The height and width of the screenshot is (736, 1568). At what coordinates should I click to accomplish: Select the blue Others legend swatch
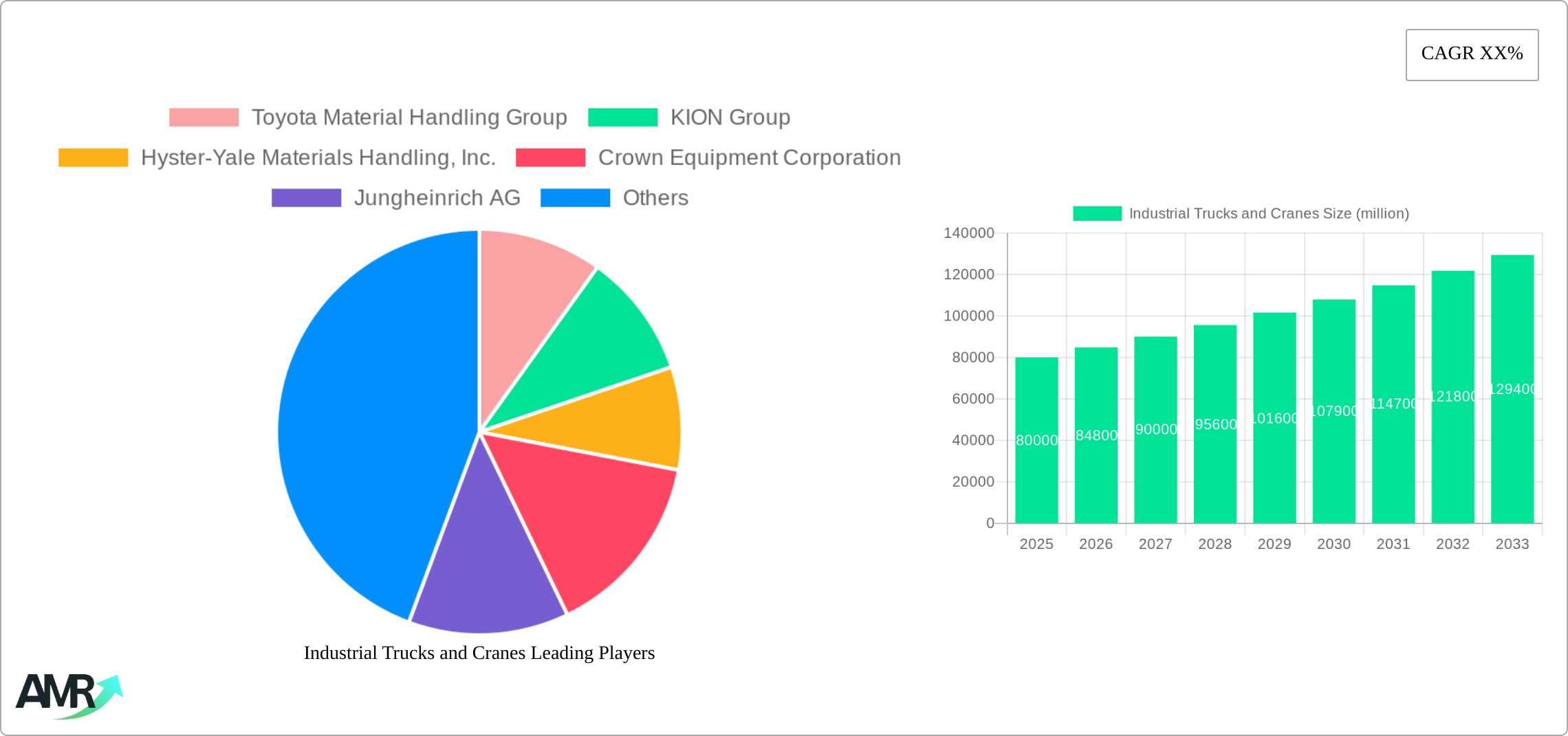coord(576,197)
